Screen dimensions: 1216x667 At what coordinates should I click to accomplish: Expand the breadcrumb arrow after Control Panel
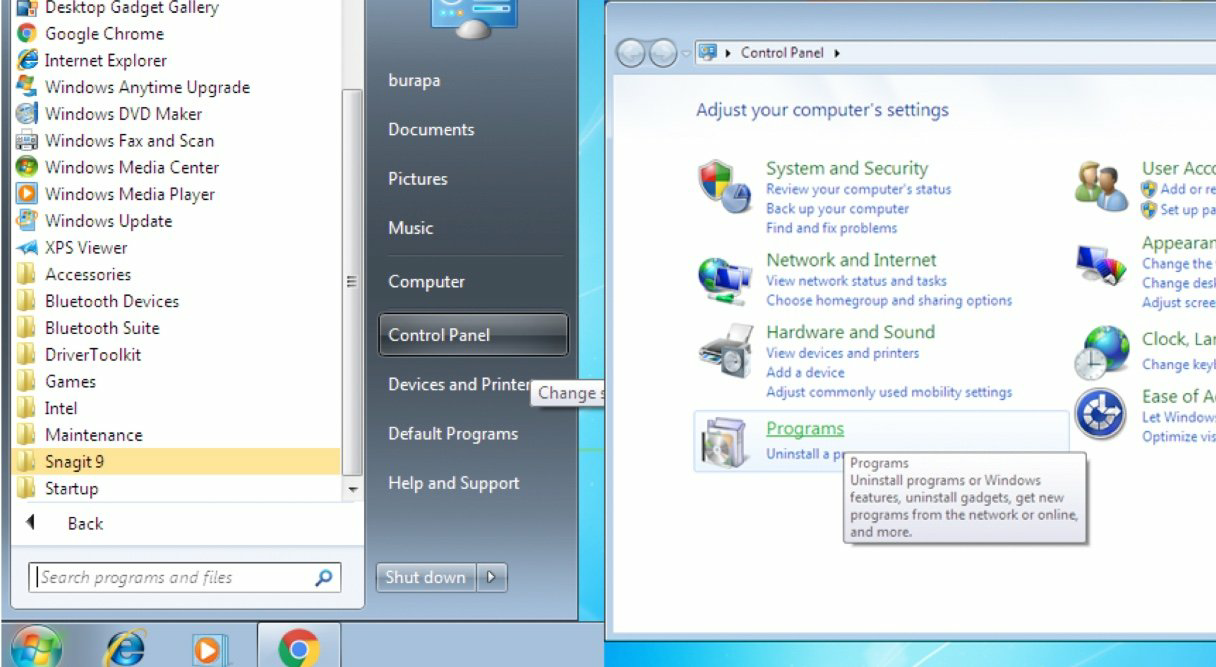(x=836, y=53)
